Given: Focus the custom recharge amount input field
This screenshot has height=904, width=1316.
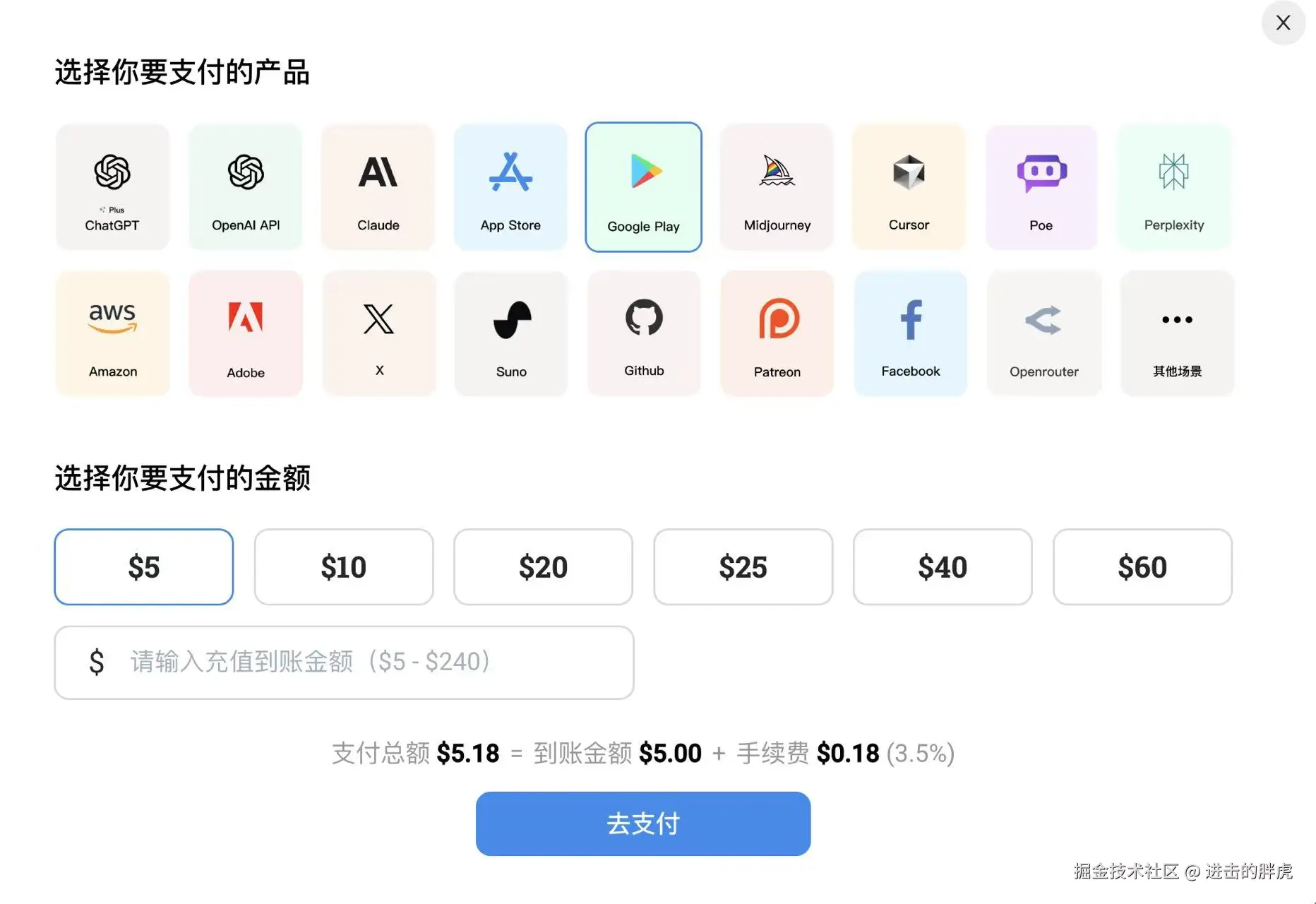Looking at the screenshot, I should [344, 662].
